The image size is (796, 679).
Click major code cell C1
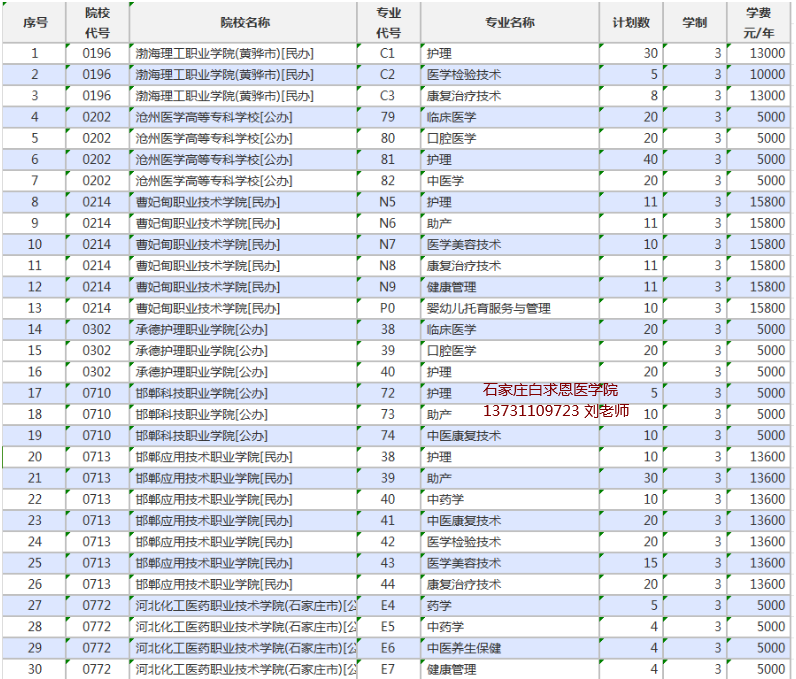(389, 53)
